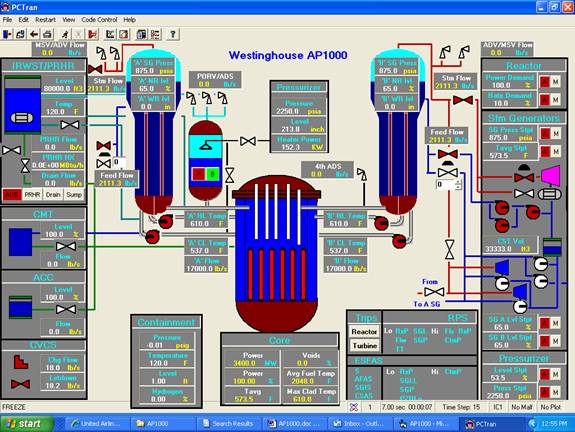
Task: Switch to Search Results in the taskbar
Action: point(229,424)
